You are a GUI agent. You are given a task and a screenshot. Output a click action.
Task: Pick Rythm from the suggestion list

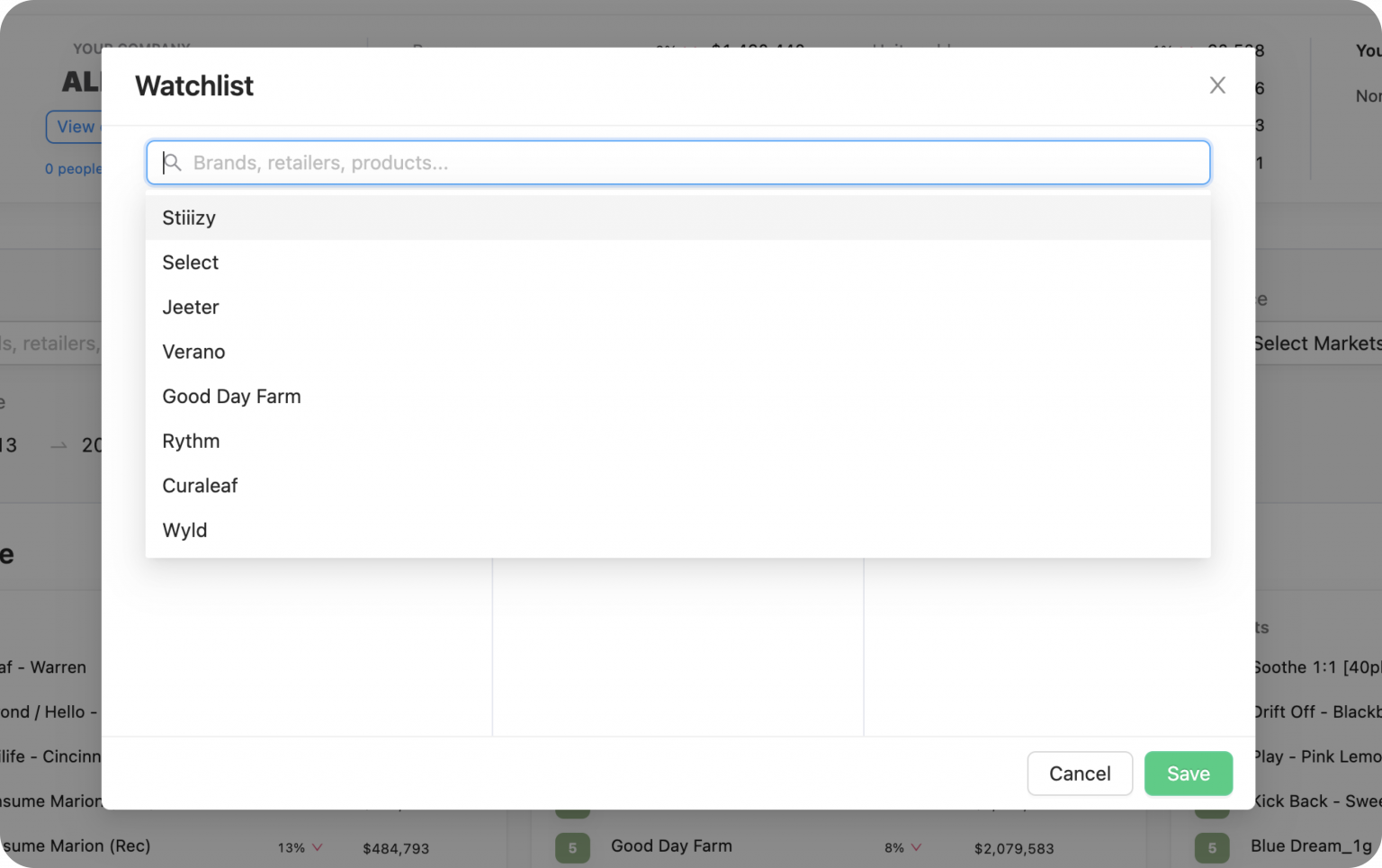678,441
